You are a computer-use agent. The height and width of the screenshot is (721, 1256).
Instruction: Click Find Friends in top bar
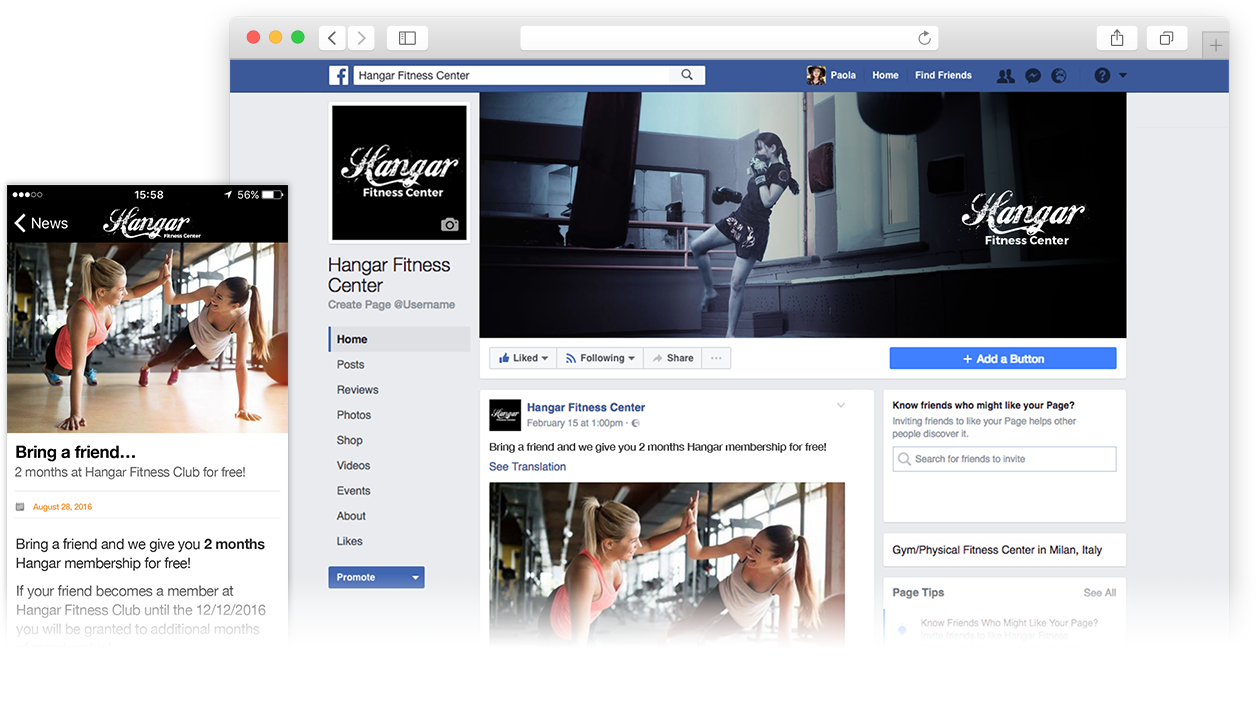[x=943, y=75]
